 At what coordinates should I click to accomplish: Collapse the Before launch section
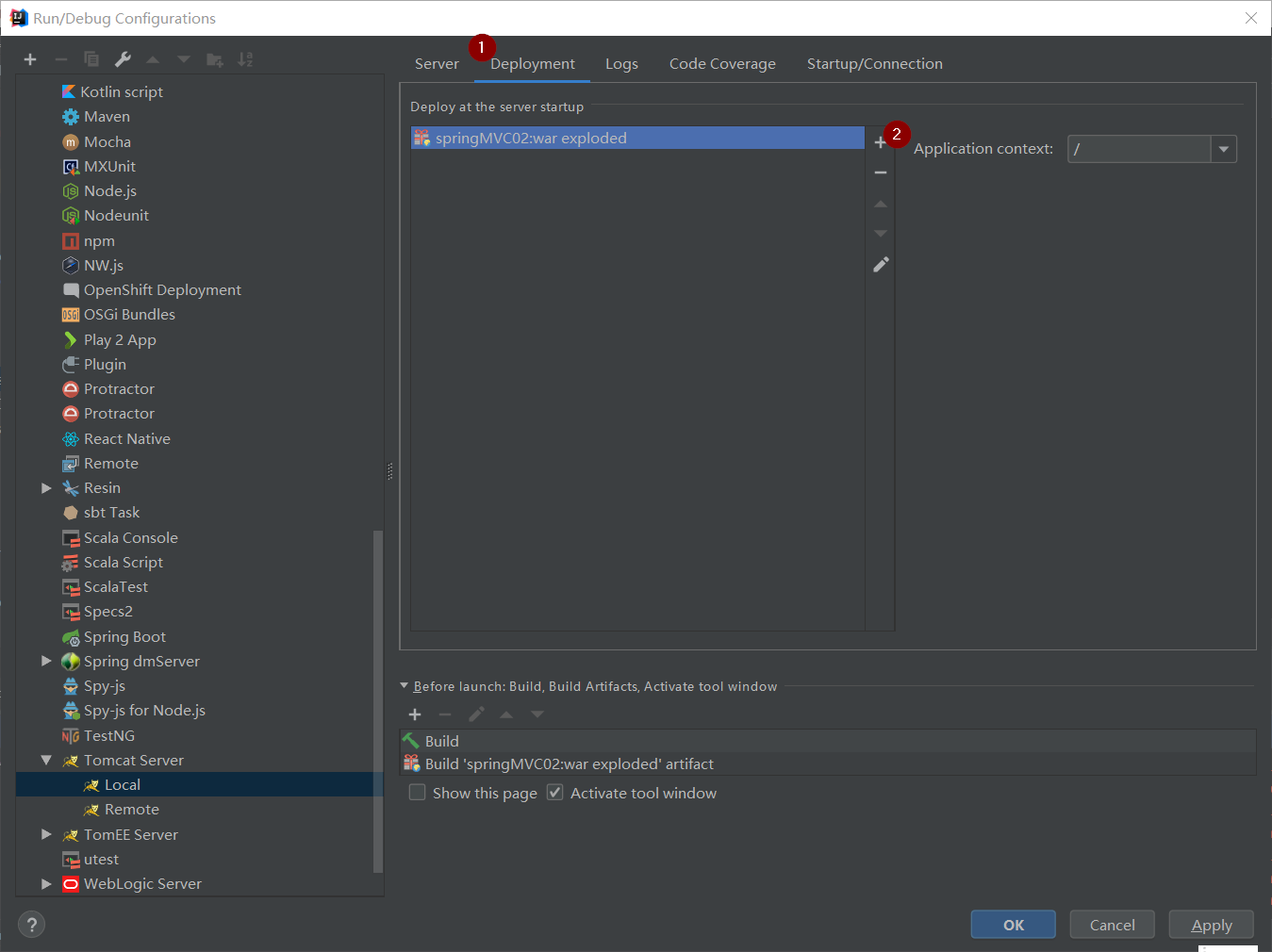pyautogui.click(x=405, y=686)
